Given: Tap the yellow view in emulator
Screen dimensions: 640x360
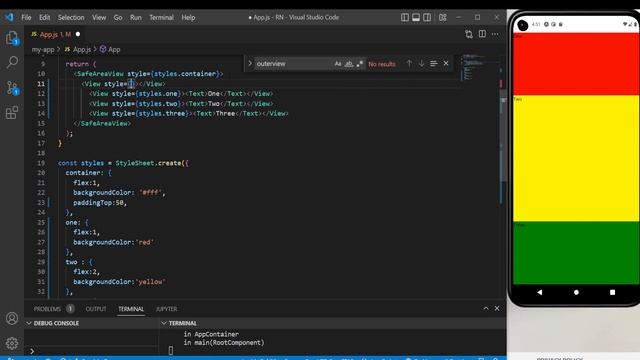Looking at the screenshot, I should click(x=576, y=159).
